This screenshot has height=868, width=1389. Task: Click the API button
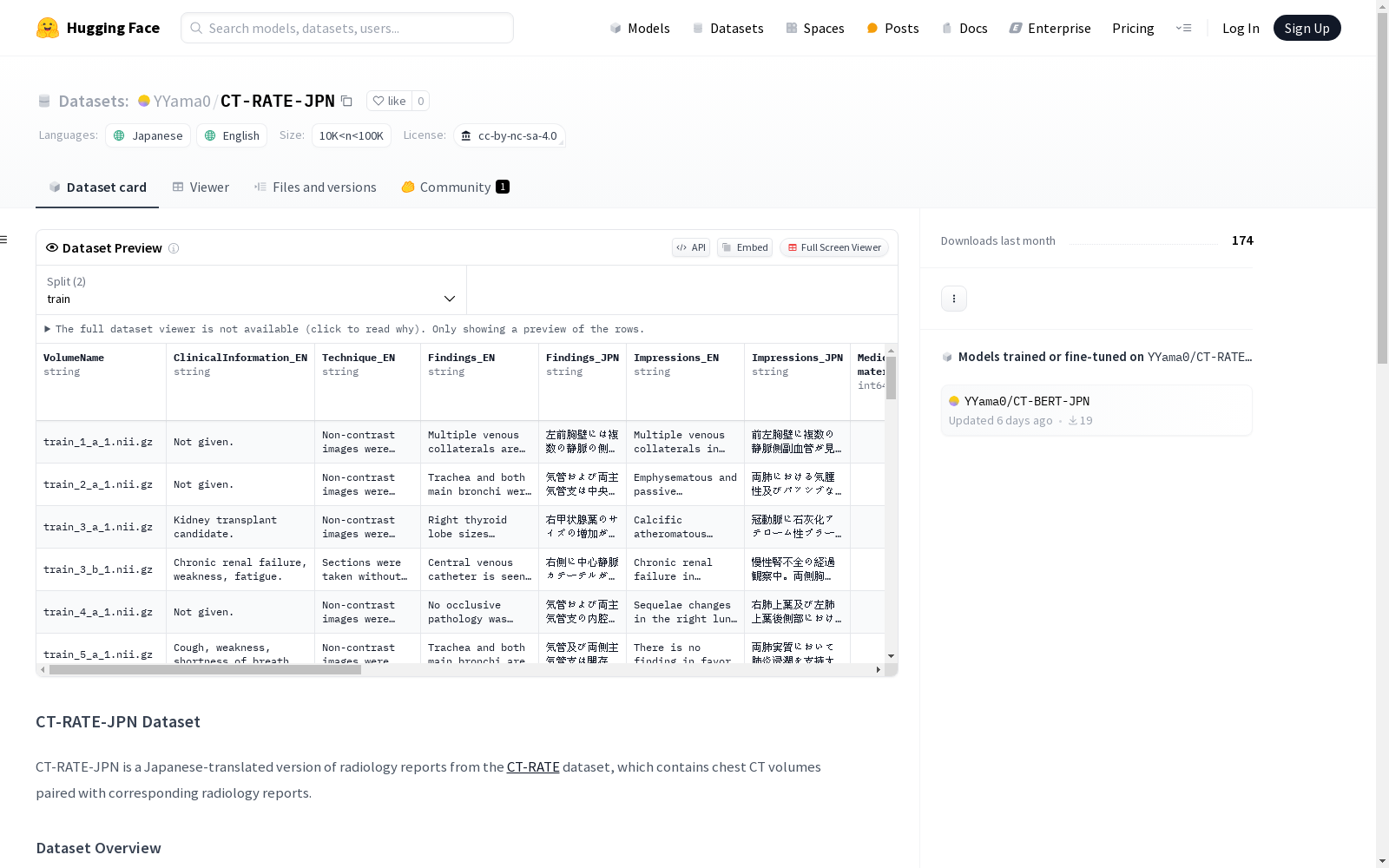(691, 247)
